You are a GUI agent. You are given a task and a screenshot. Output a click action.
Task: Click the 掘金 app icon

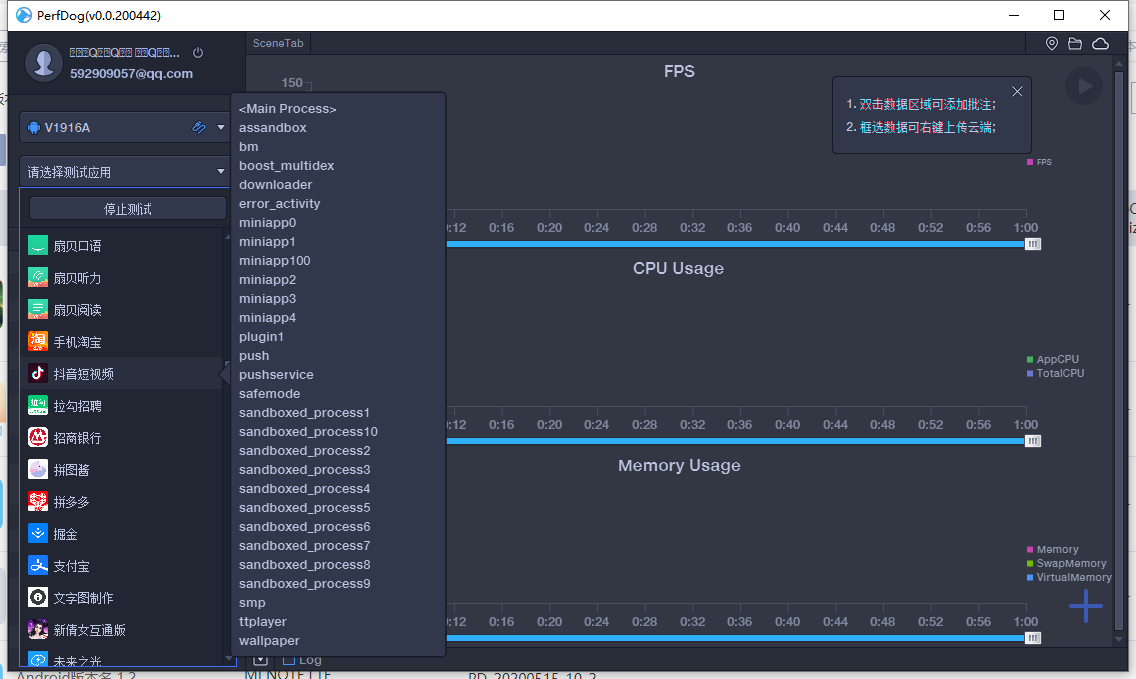click(38, 533)
